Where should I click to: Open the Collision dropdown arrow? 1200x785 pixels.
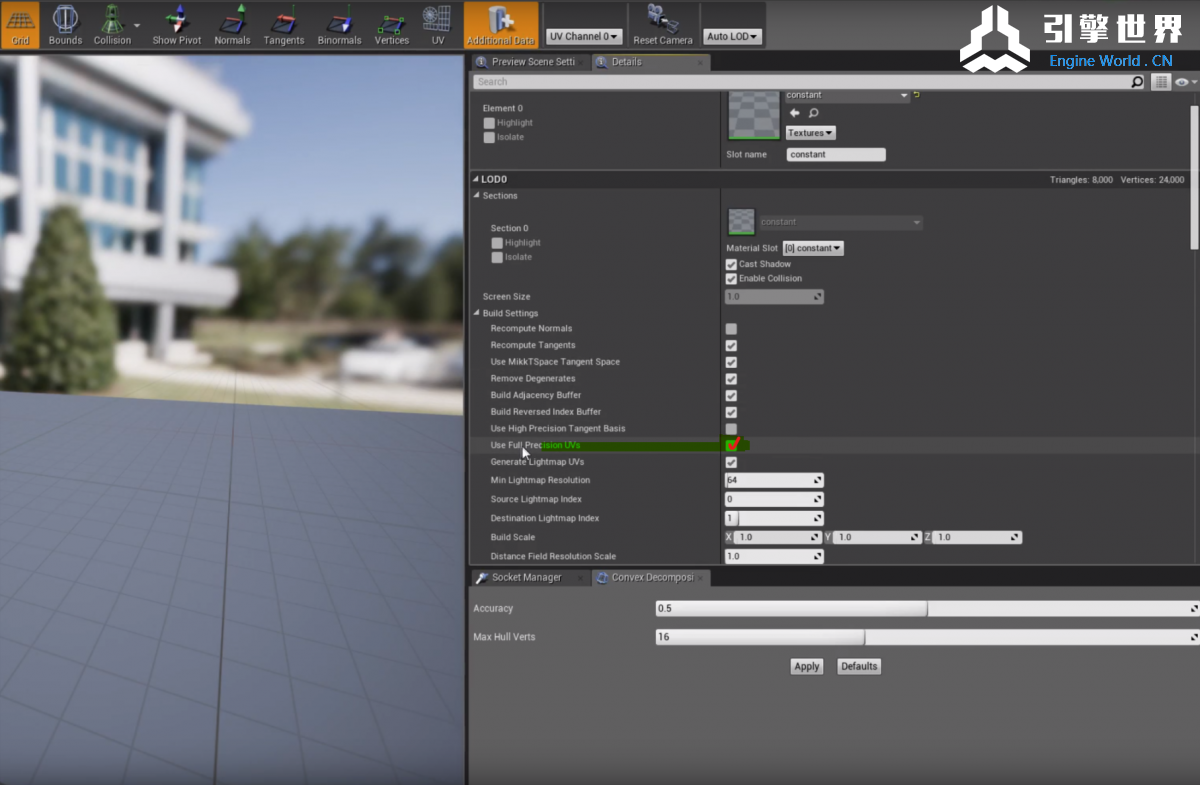[x=137, y=26]
